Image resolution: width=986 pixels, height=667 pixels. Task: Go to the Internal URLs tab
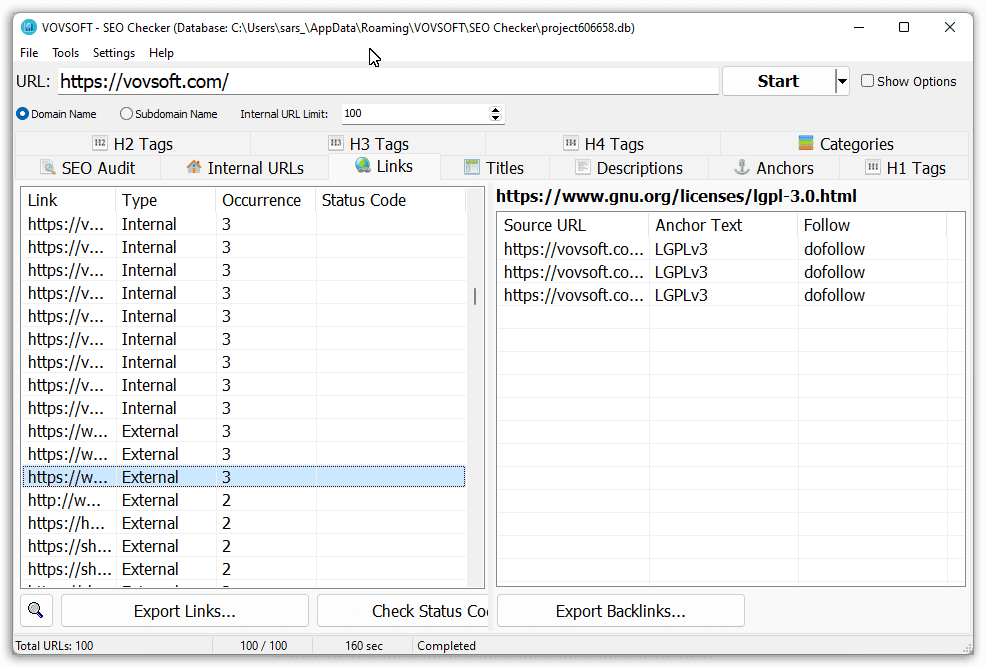click(245, 168)
